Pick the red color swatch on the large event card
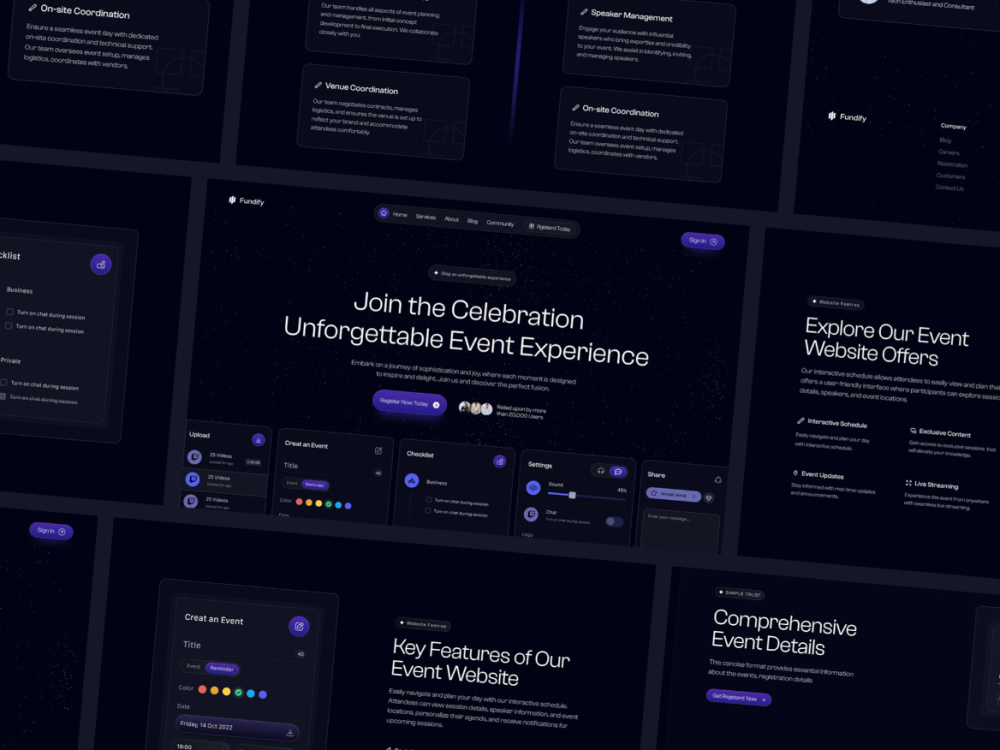Image resolution: width=1000 pixels, height=750 pixels. pyautogui.click(x=202, y=689)
